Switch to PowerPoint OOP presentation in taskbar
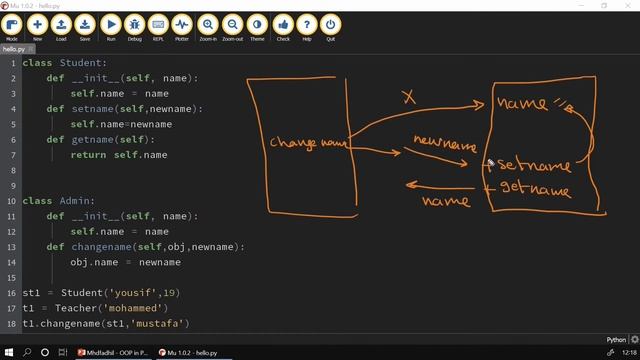This screenshot has width=640, height=360. [x=113, y=353]
